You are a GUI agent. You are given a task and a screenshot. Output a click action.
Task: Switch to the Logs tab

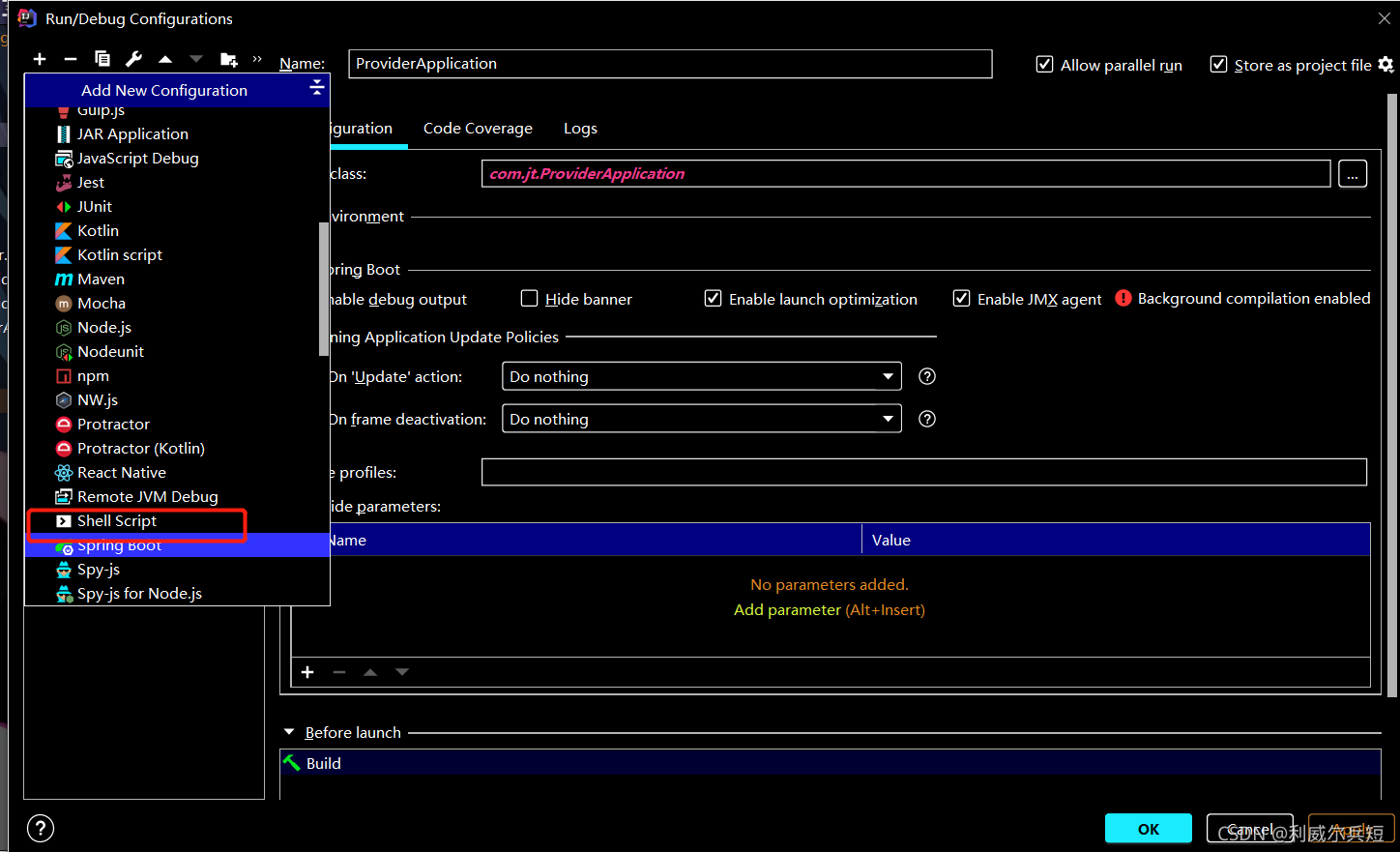[580, 128]
